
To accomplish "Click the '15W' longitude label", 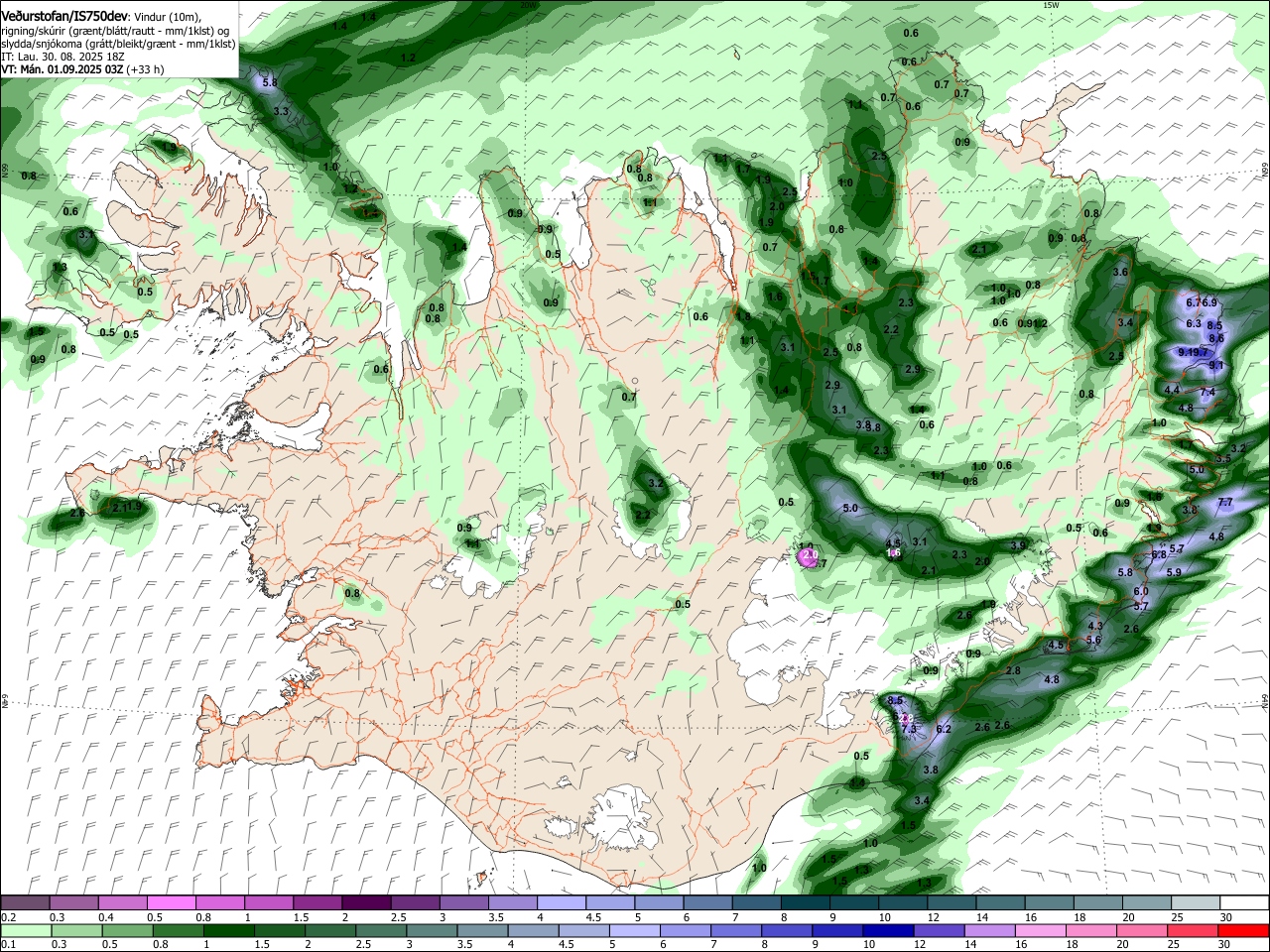I will (x=1052, y=5).
